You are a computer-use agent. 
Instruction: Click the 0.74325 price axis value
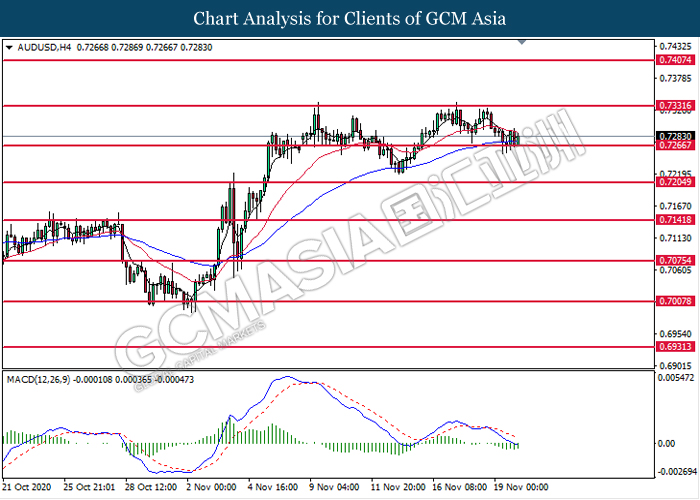click(676, 46)
